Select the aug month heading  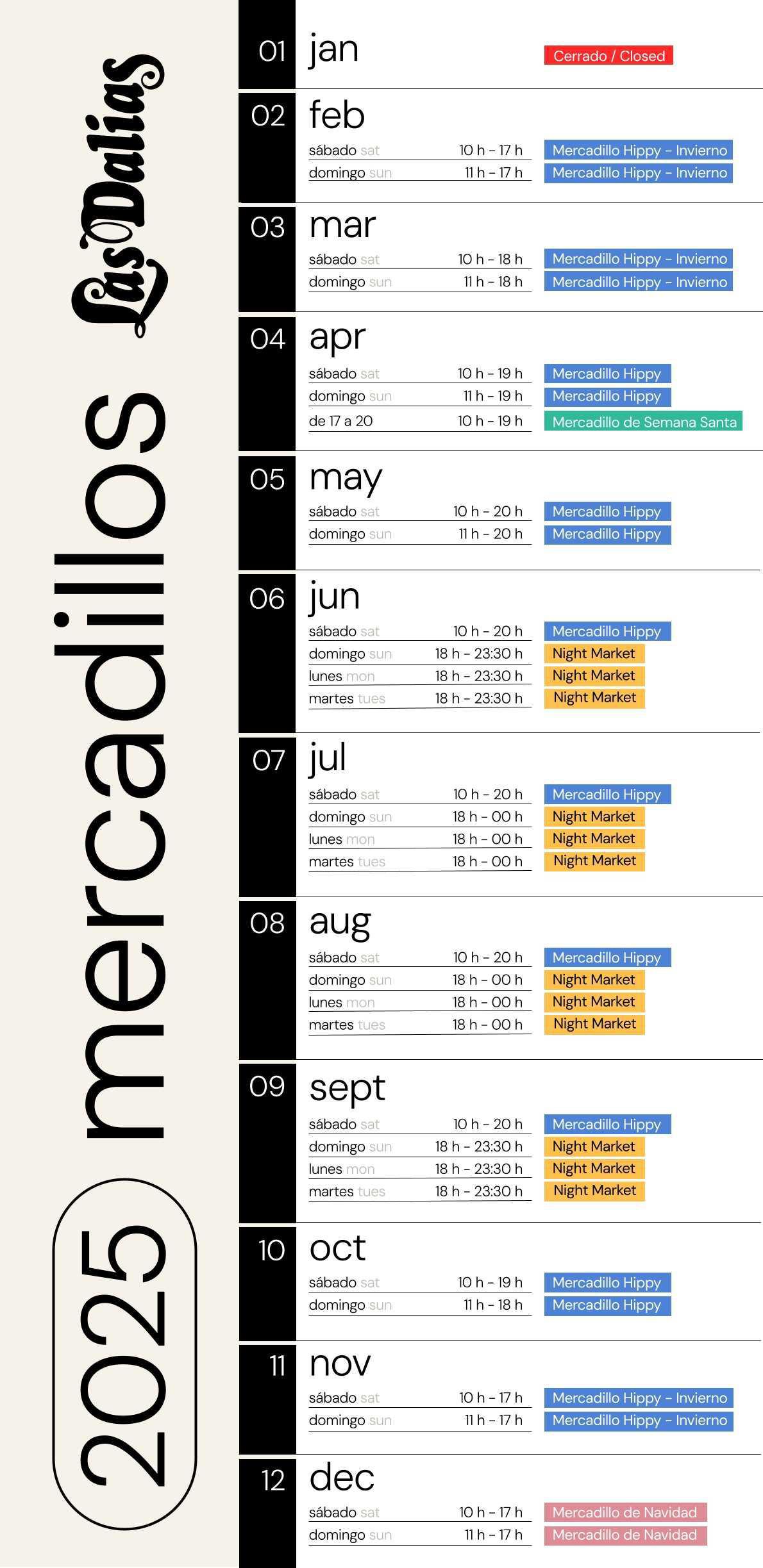click(340, 921)
